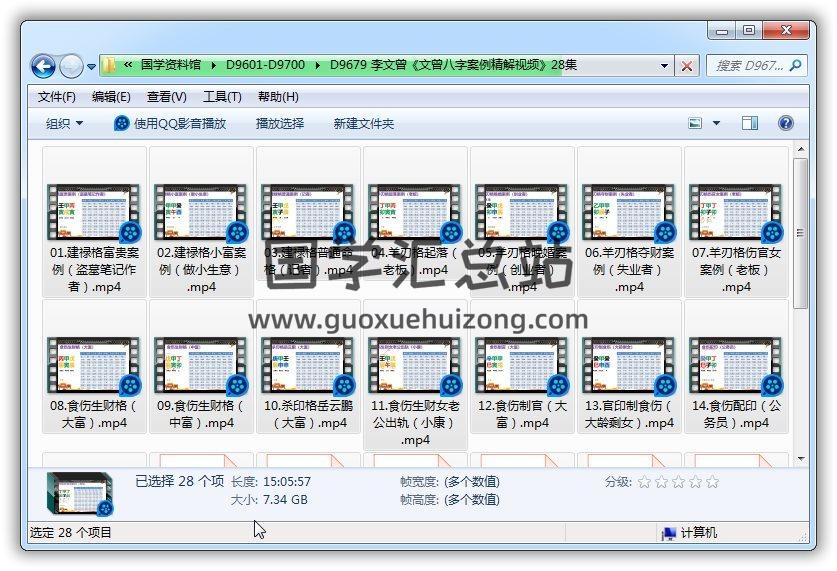
Task: Click 帧宽度 (多个数值) value
Action: (x=472, y=482)
